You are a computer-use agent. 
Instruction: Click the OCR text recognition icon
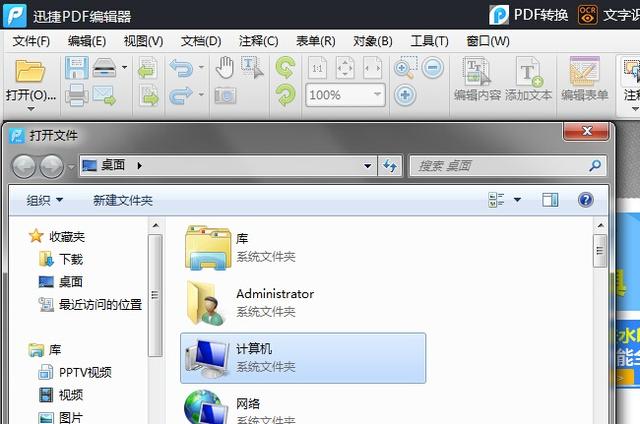tap(587, 15)
